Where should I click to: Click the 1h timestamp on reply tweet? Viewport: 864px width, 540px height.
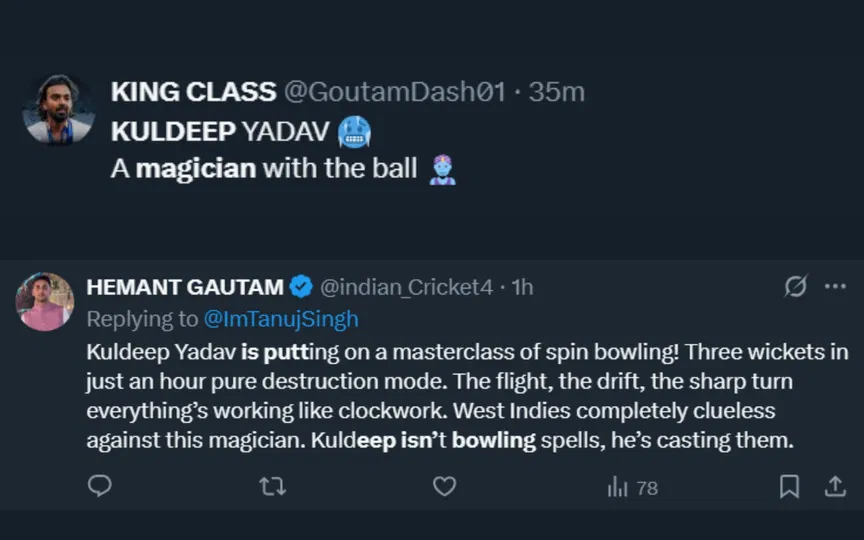[522, 288]
